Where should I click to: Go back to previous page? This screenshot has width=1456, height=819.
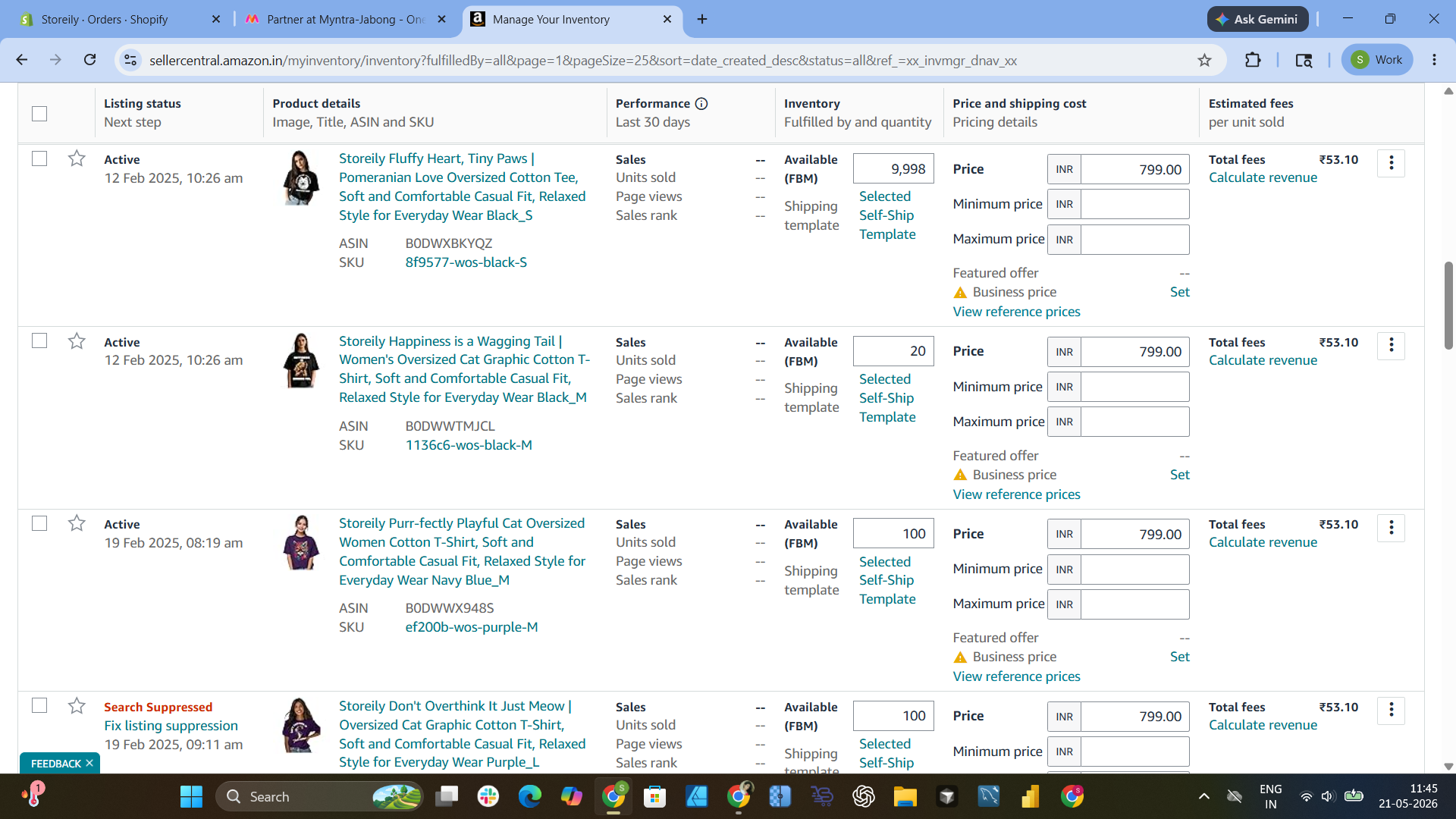pyautogui.click(x=22, y=60)
